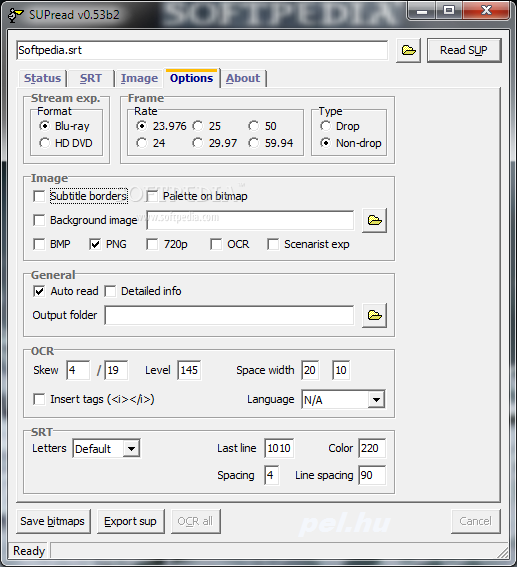Browse for a background image file
Screen dimensions: 517x567
375,220
